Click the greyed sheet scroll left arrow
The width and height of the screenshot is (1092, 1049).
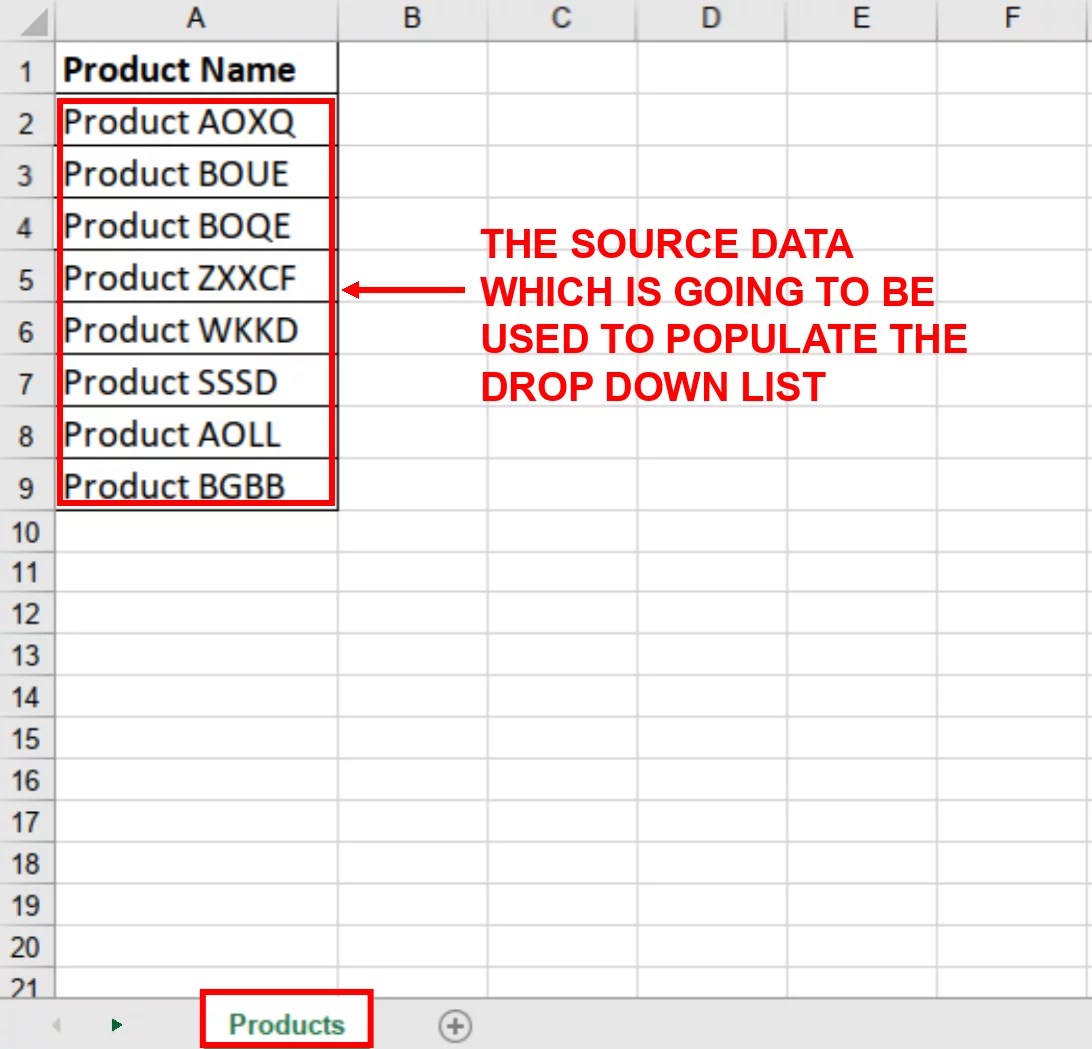[x=57, y=1025]
